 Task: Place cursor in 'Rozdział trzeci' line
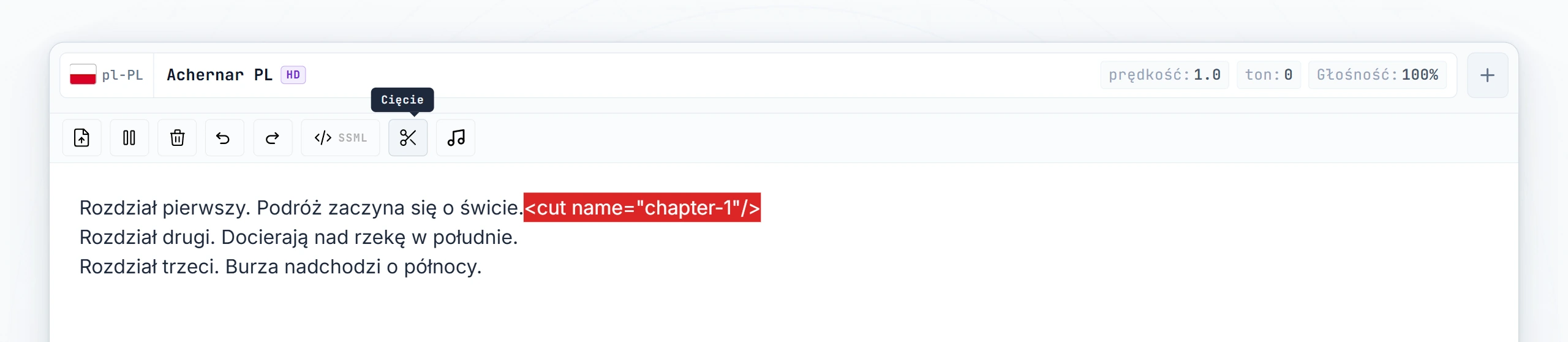click(x=281, y=267)
